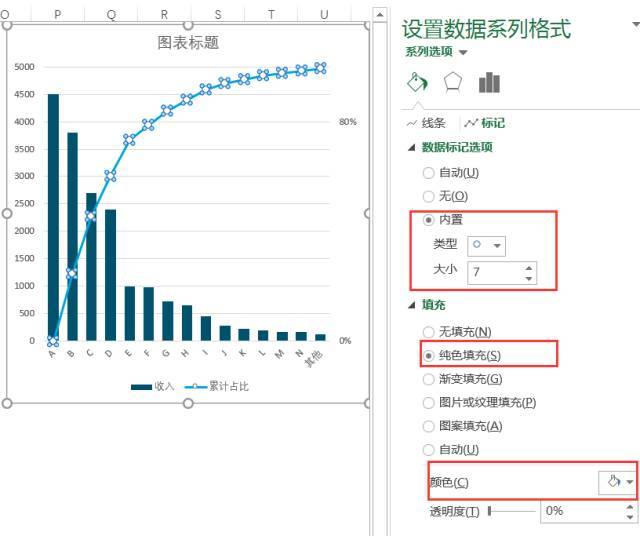
Task: Click chart top-middle resize handle
Action: click(x=188, y=24)
